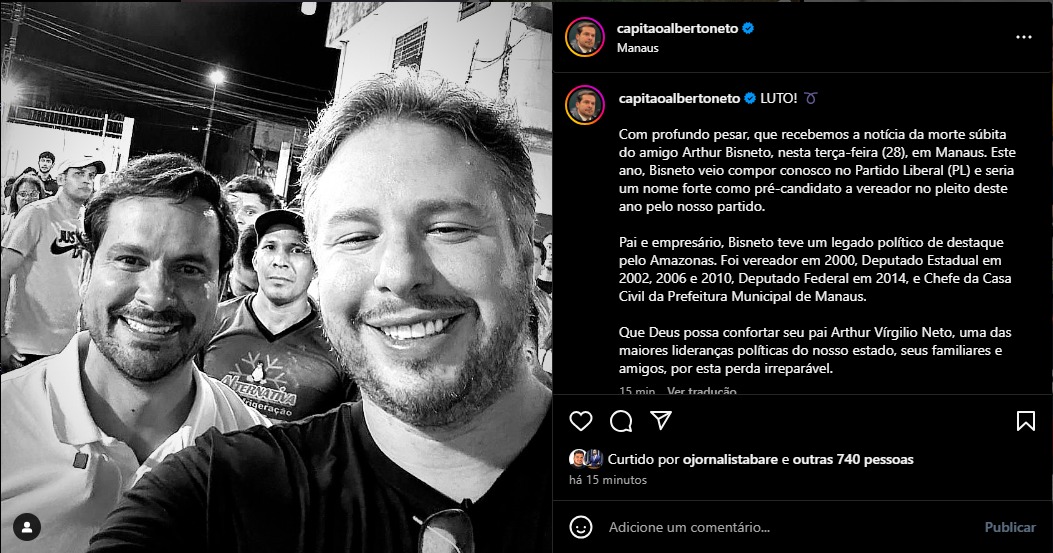This screenshot has height=553, width=1053.
Task: Open emoji picker in the comment box
Action: [x=581, y=527]
